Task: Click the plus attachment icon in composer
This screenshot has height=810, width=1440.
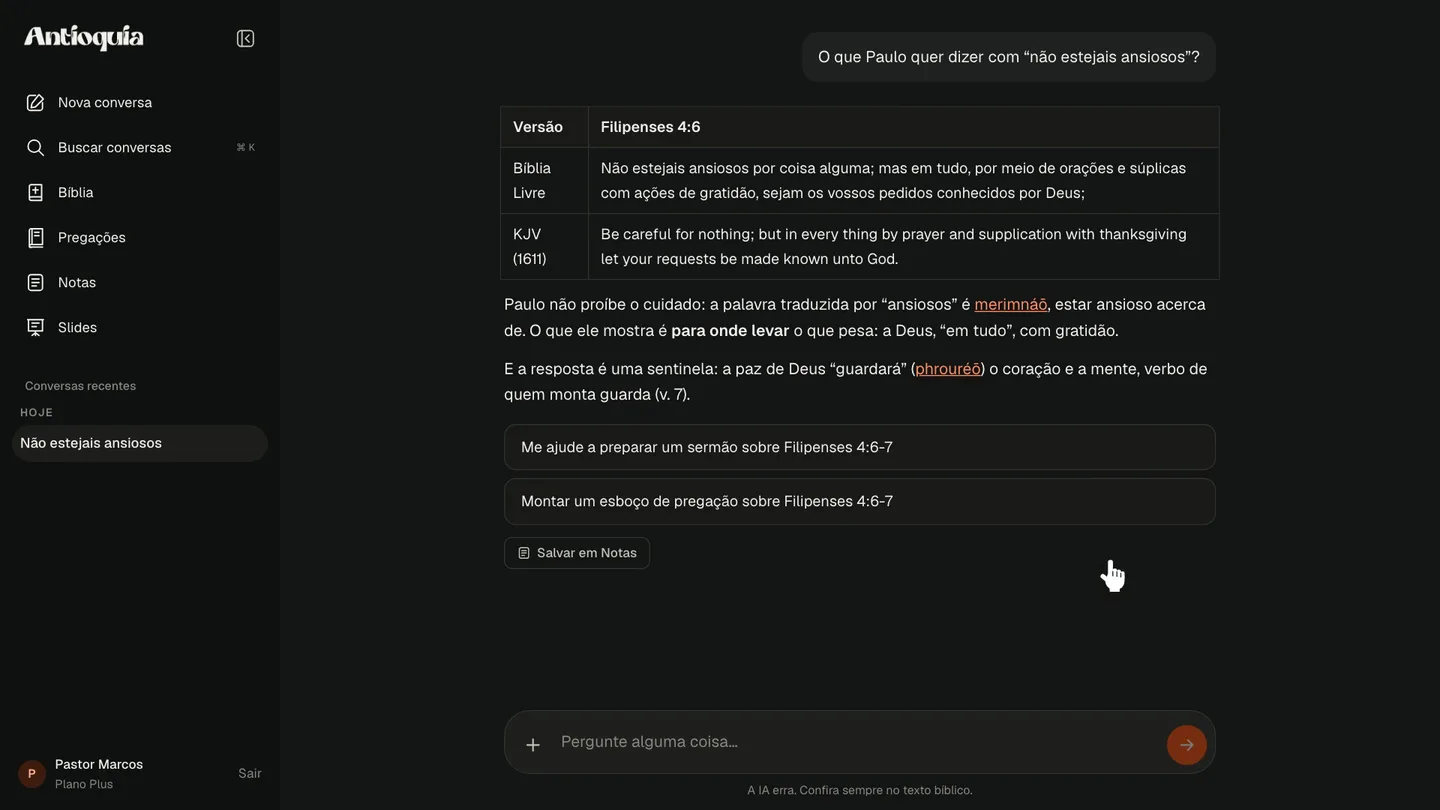Action: point(533,744)
